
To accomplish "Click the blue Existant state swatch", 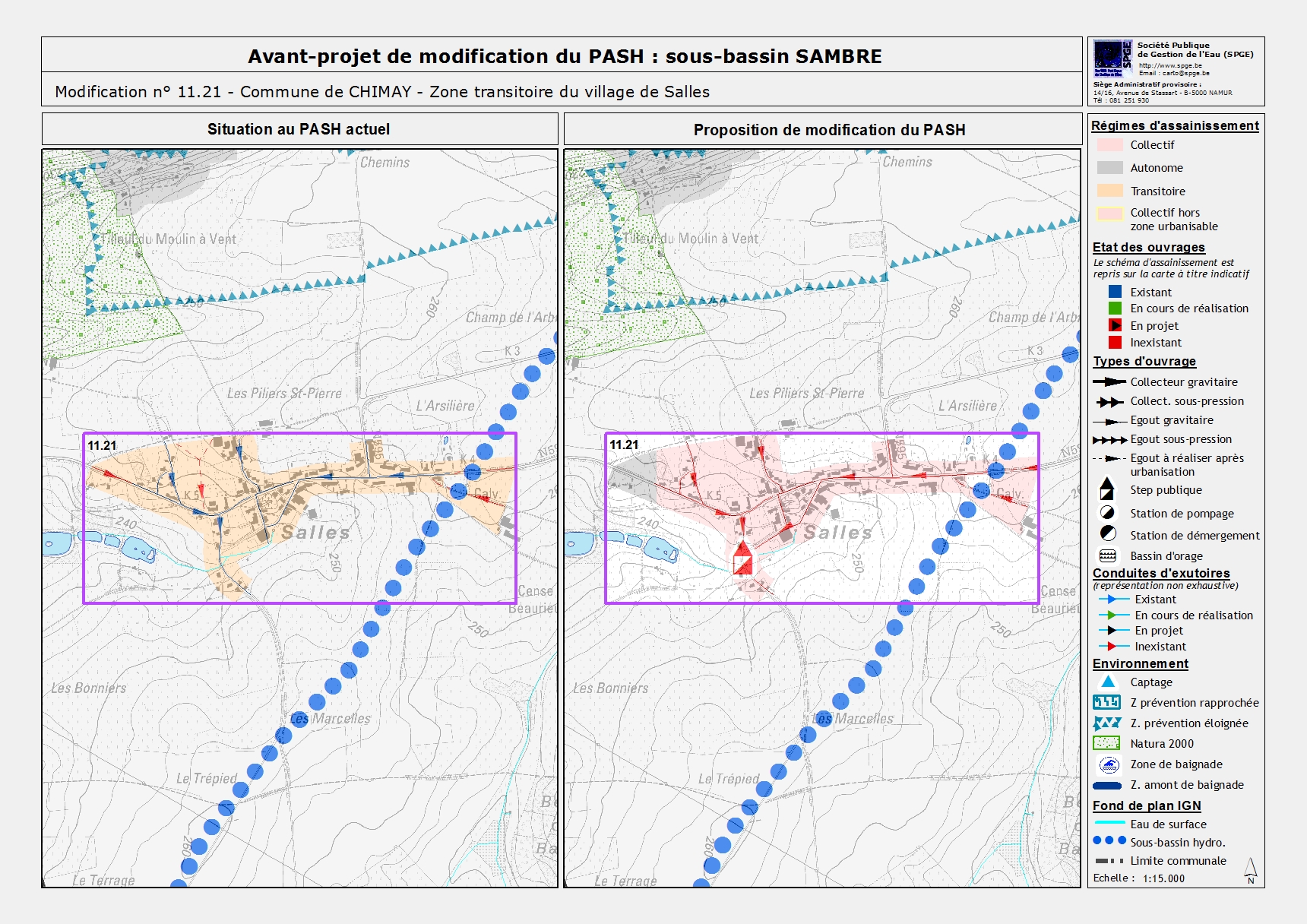I will coord(1115,292).
